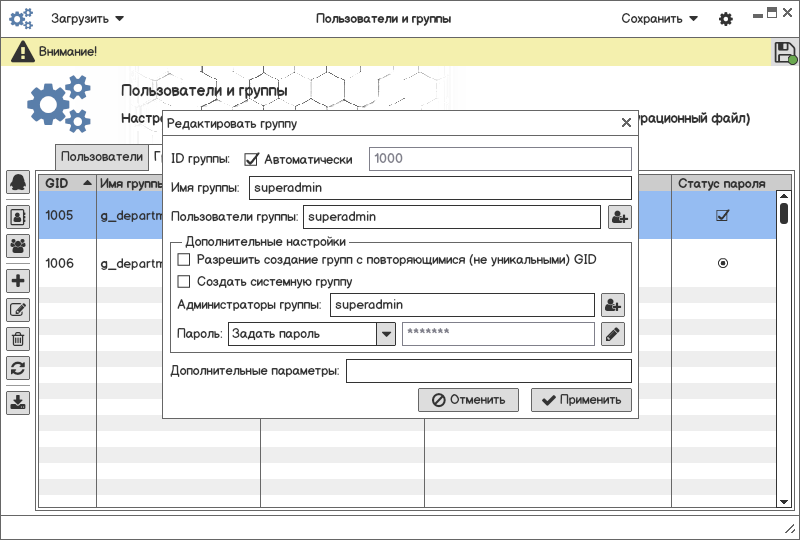
Task: Click the plus add icon in sidebar
Action: pyautogui.click(x=18, y=280)
